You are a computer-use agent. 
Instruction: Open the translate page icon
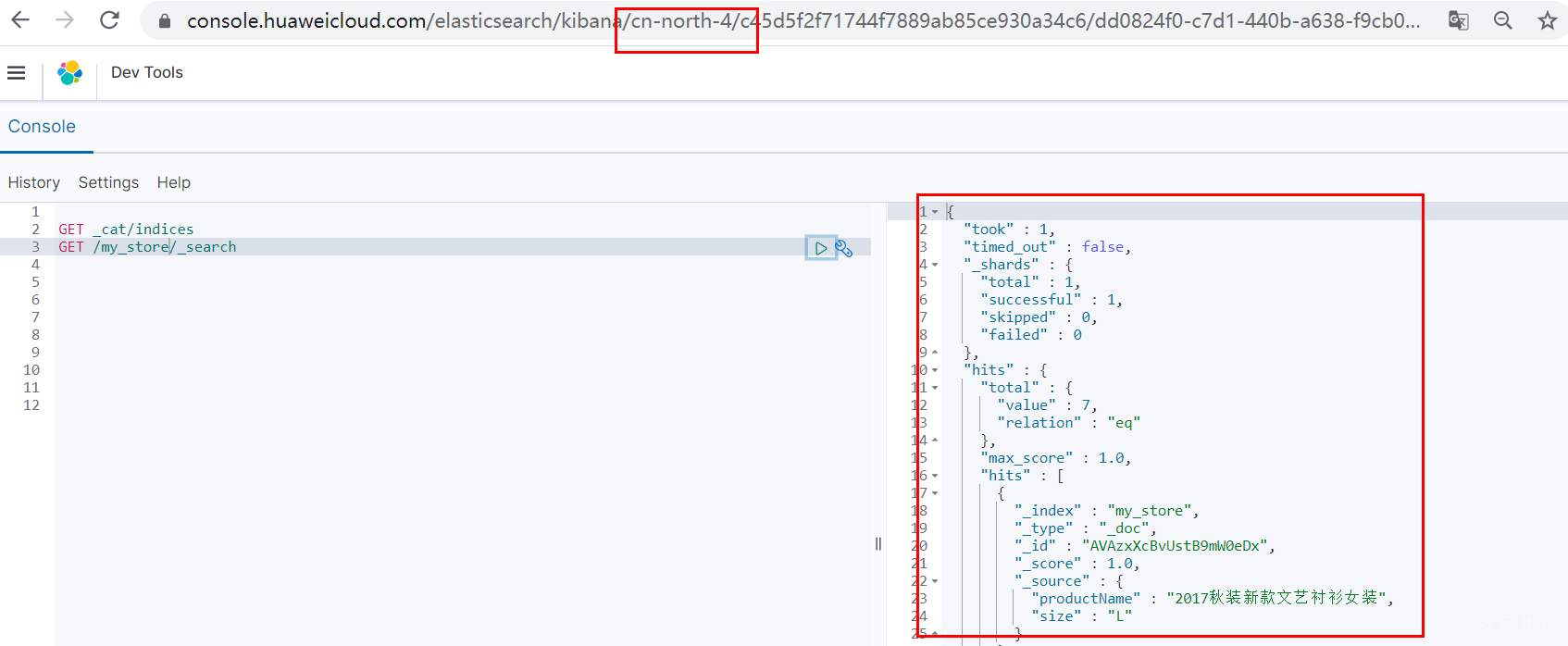click(x=1459, y=20)
